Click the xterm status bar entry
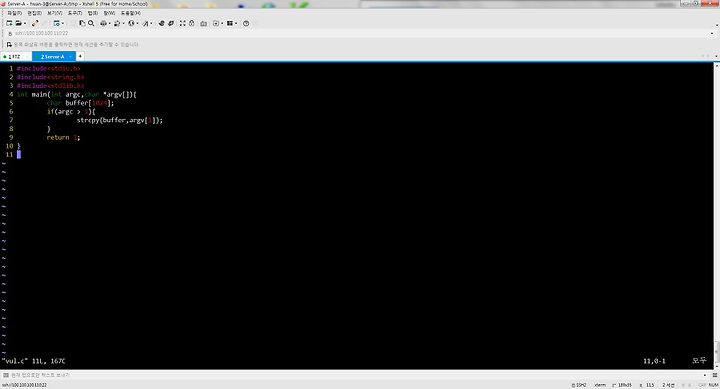 coord(600,385)
